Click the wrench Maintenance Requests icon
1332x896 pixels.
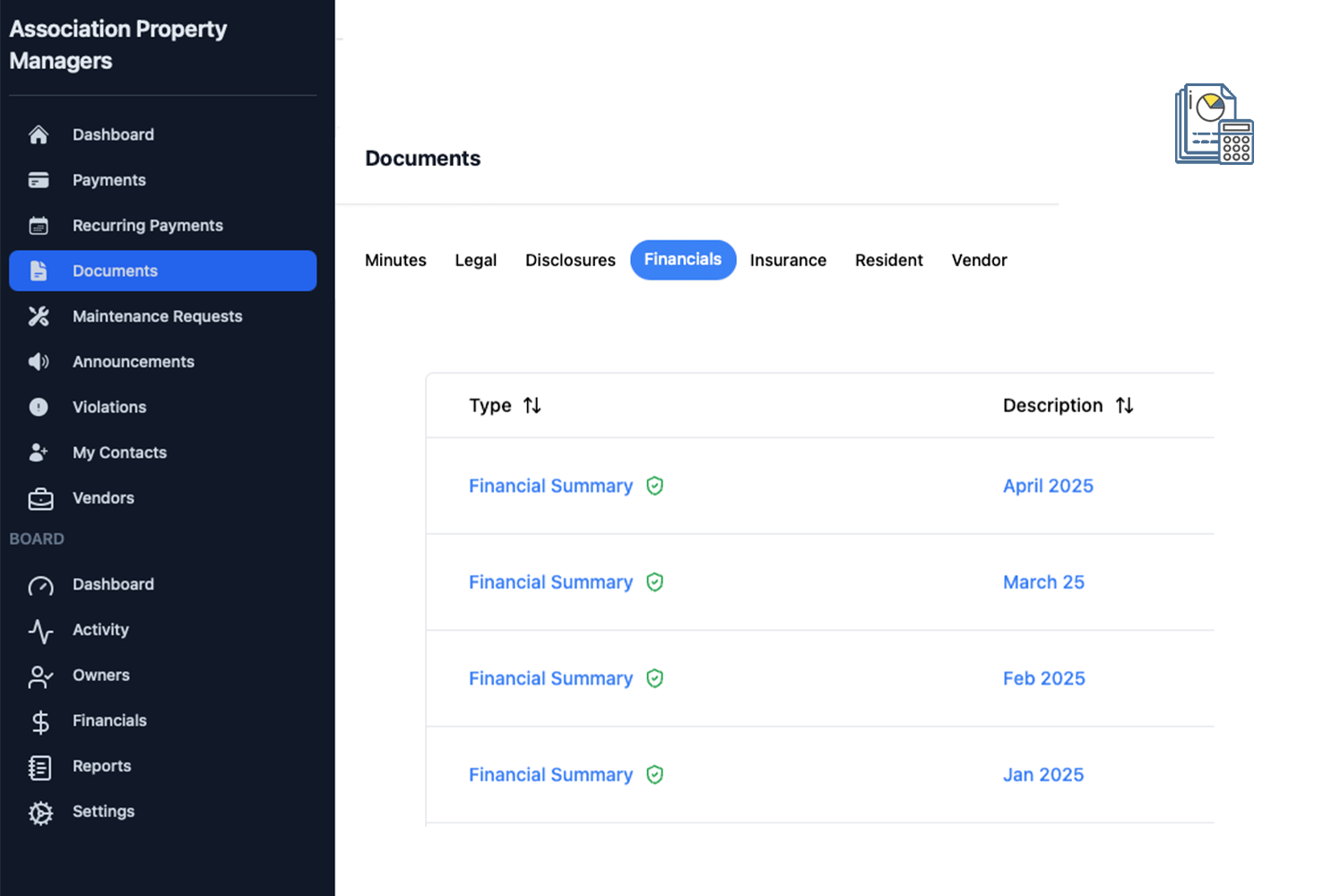[x=39, y=316]
